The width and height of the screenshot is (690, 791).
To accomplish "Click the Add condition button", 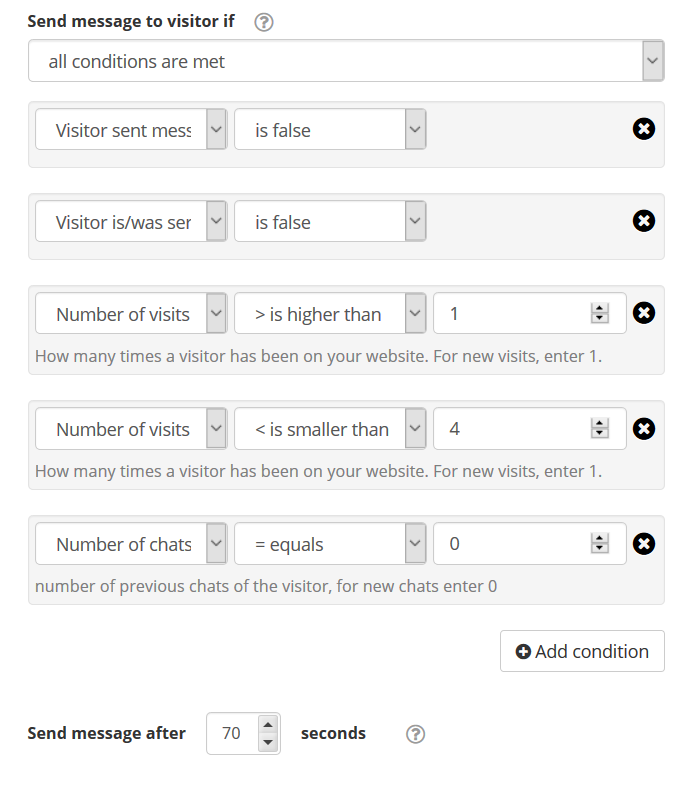I will click(582, 651).
